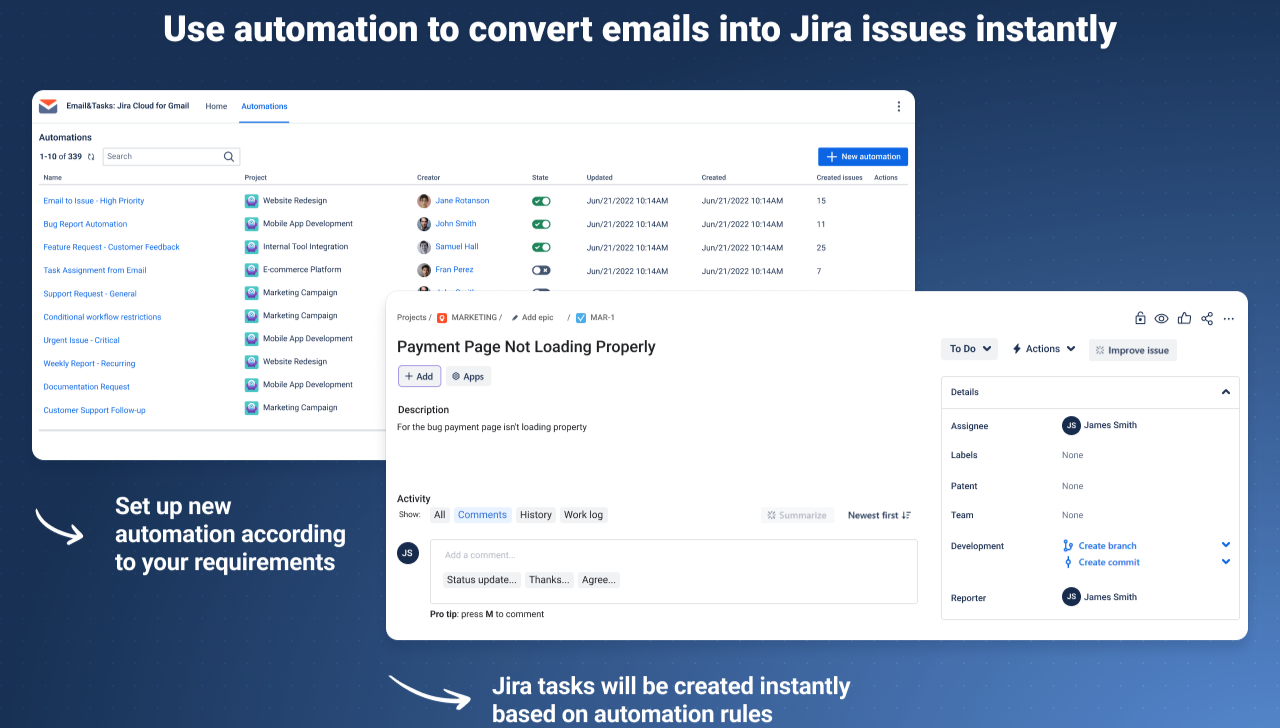1280x728 pixels.
Task: Select the Comments activity tab
Action: pyautogui.click(x=483, y=515)
